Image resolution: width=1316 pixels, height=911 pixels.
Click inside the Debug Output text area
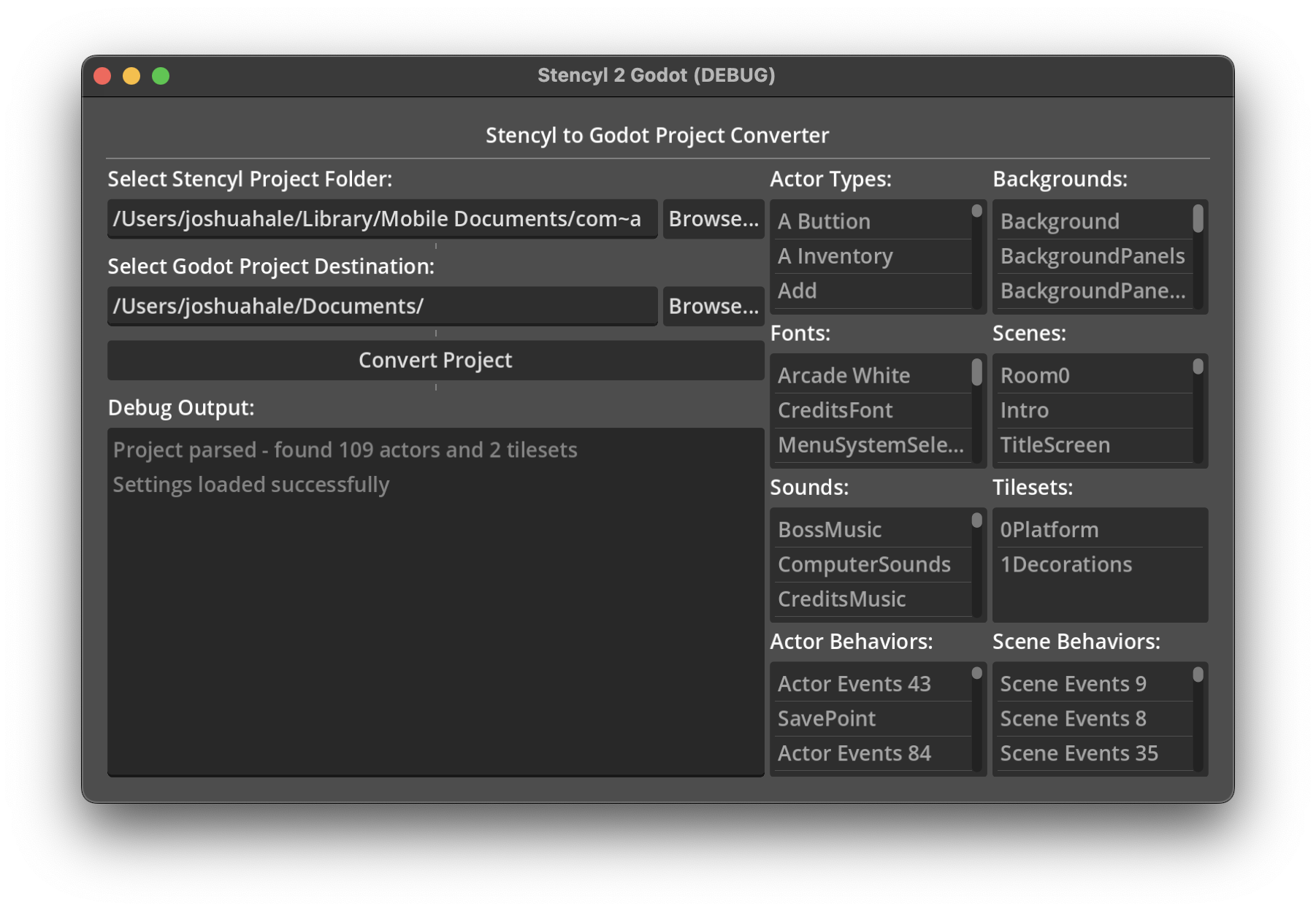click(x=435, y=601)
